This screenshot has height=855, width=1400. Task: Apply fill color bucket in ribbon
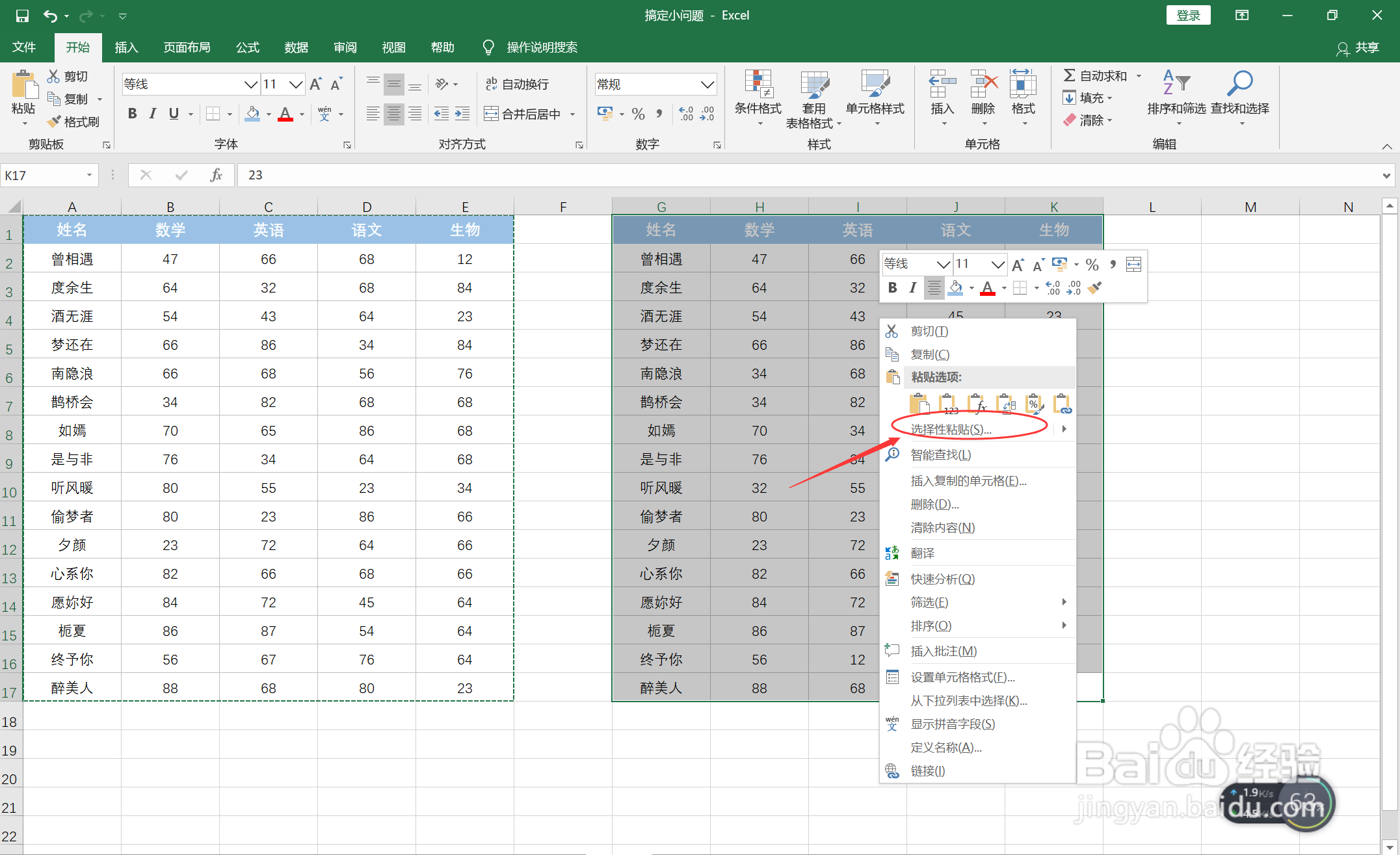pyautogui.click(x=252, y=114)
